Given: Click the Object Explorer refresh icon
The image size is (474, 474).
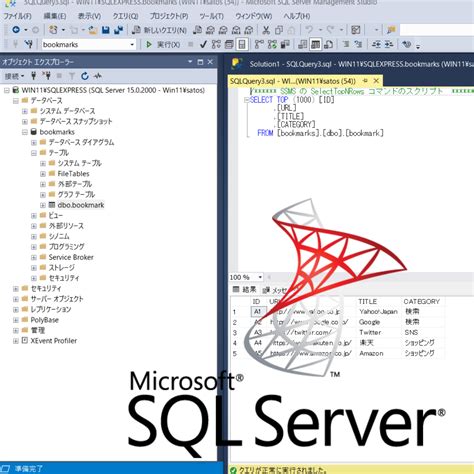Looking at the screenshot, I should click(85, 76).
